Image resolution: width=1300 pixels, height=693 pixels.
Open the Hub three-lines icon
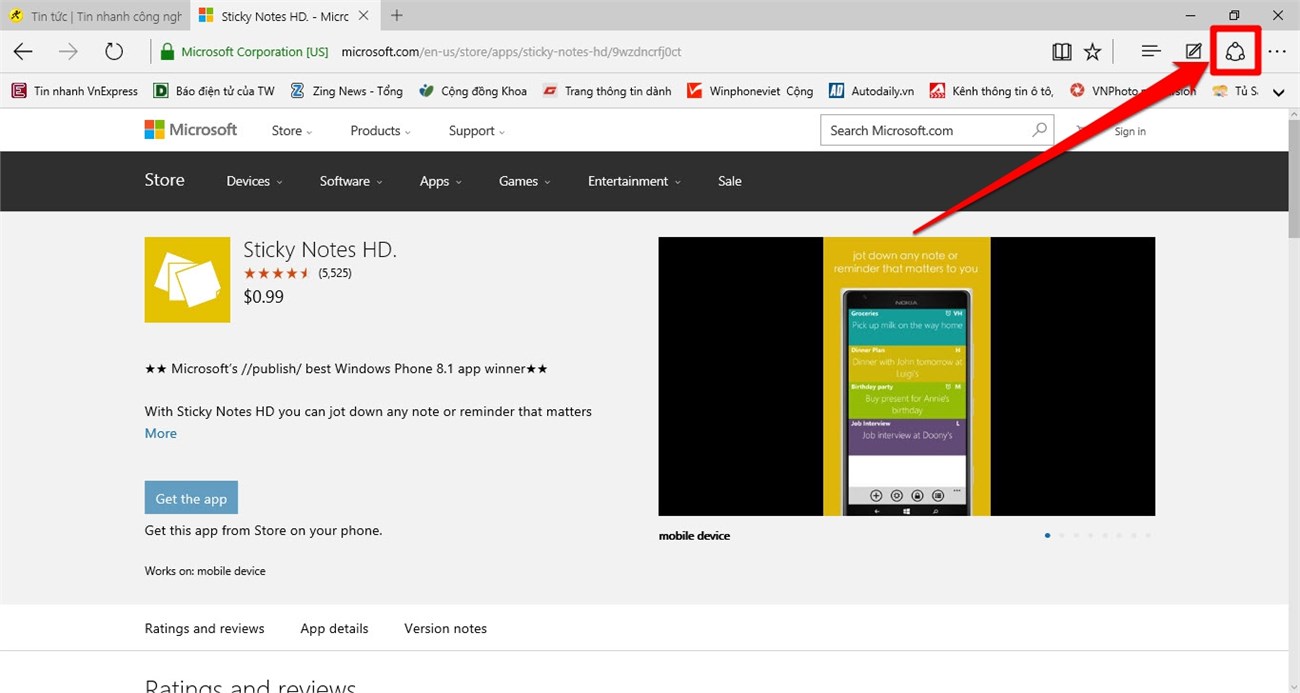[1151, 52]
